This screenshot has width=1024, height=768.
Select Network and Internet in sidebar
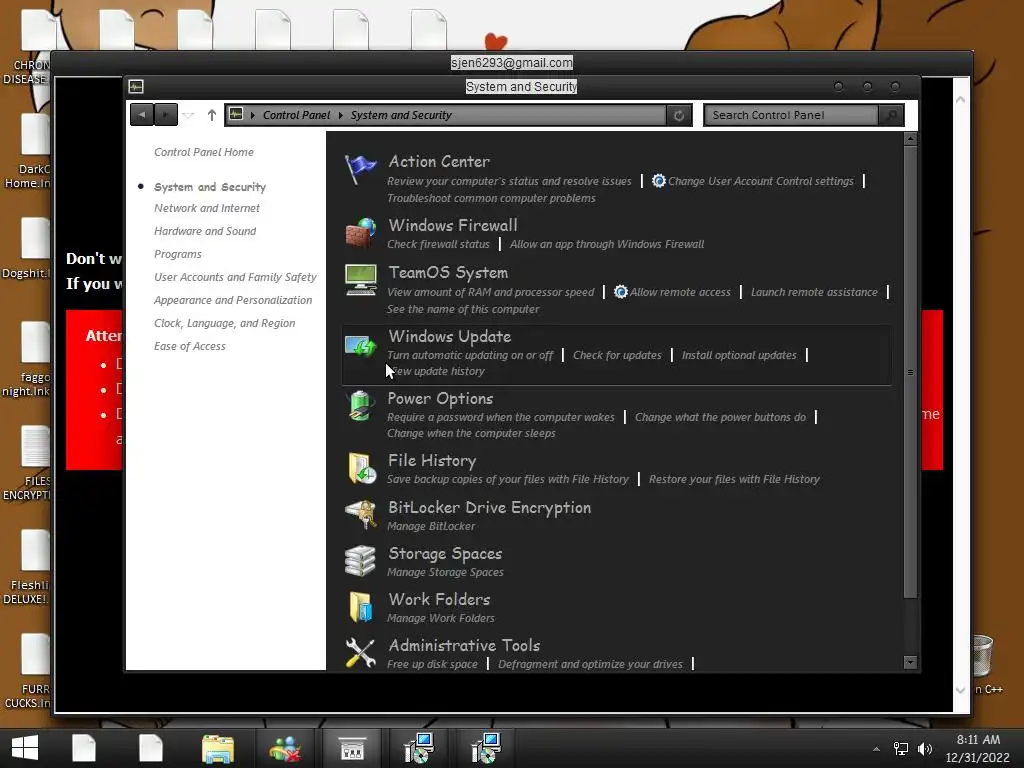click(x=206, y=208)
